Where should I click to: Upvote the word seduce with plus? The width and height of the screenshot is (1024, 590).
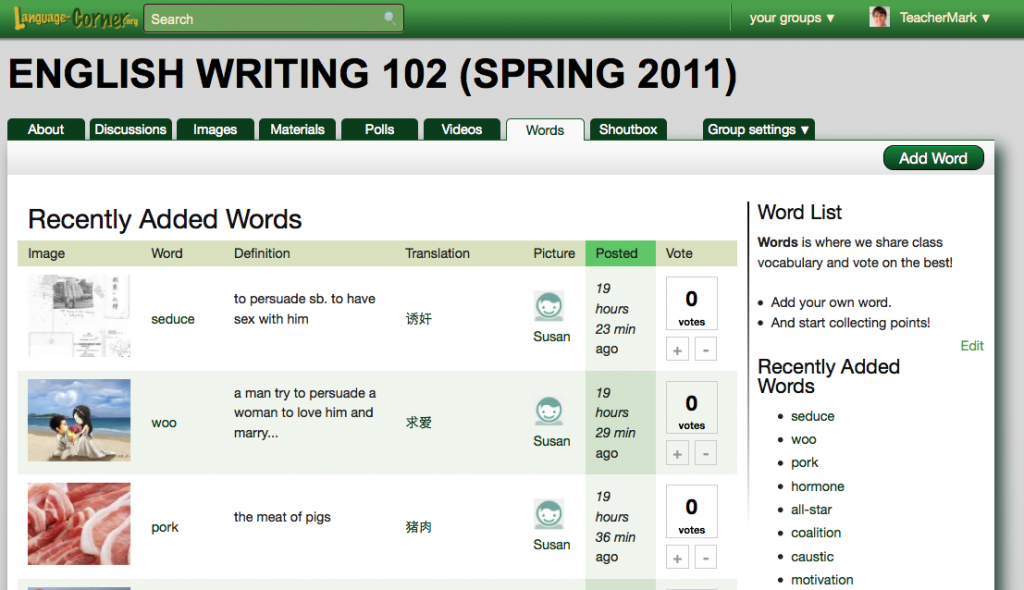pos(677,349)
